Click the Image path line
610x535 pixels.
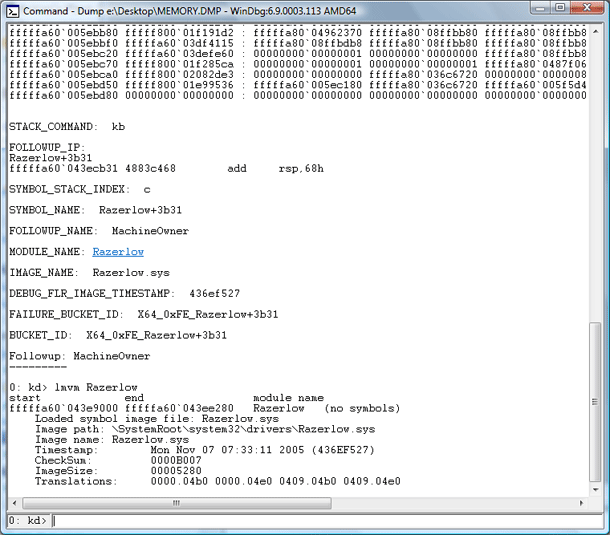pos(205,429)
